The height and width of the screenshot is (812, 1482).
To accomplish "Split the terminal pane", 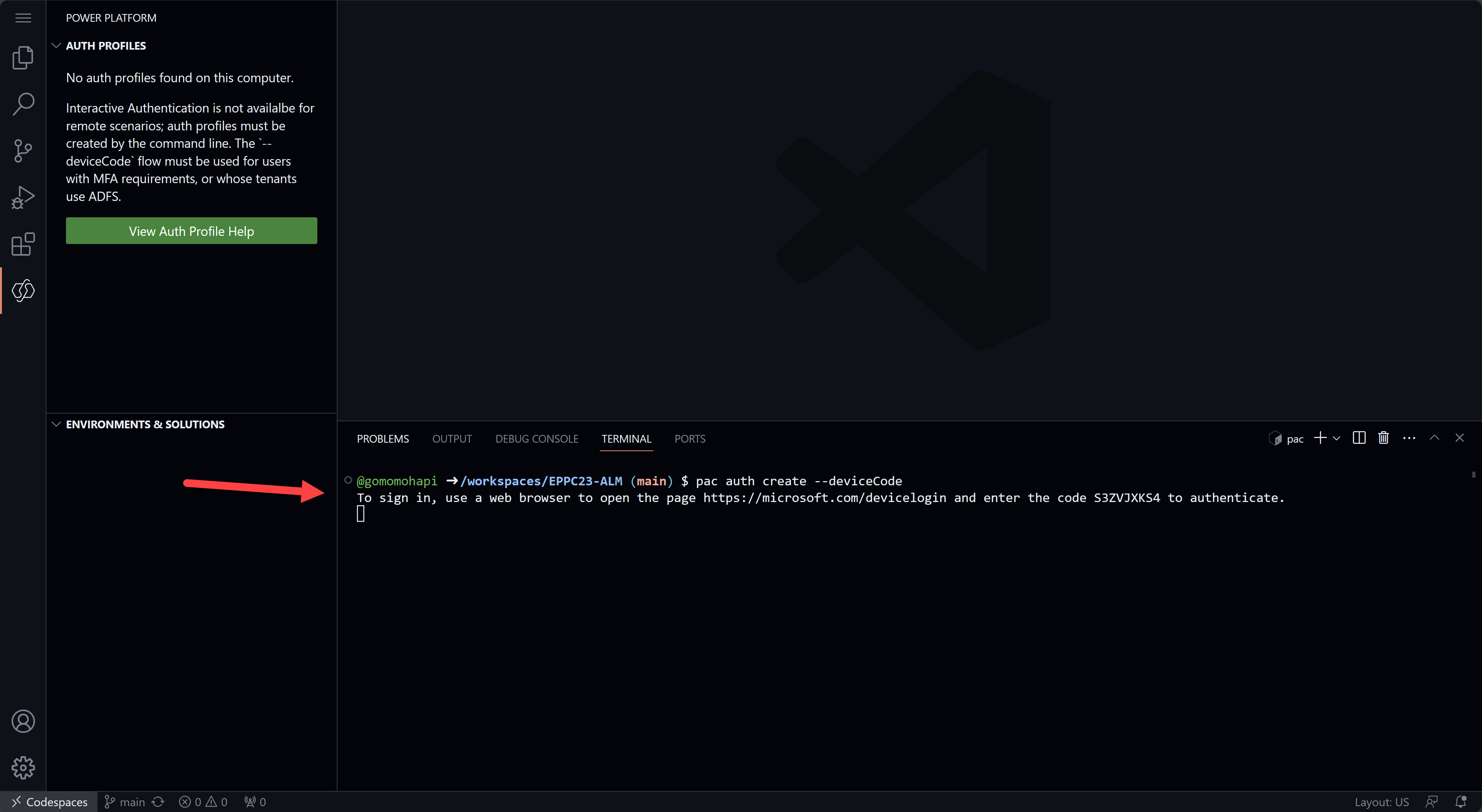I will [x=1358, y=438].
